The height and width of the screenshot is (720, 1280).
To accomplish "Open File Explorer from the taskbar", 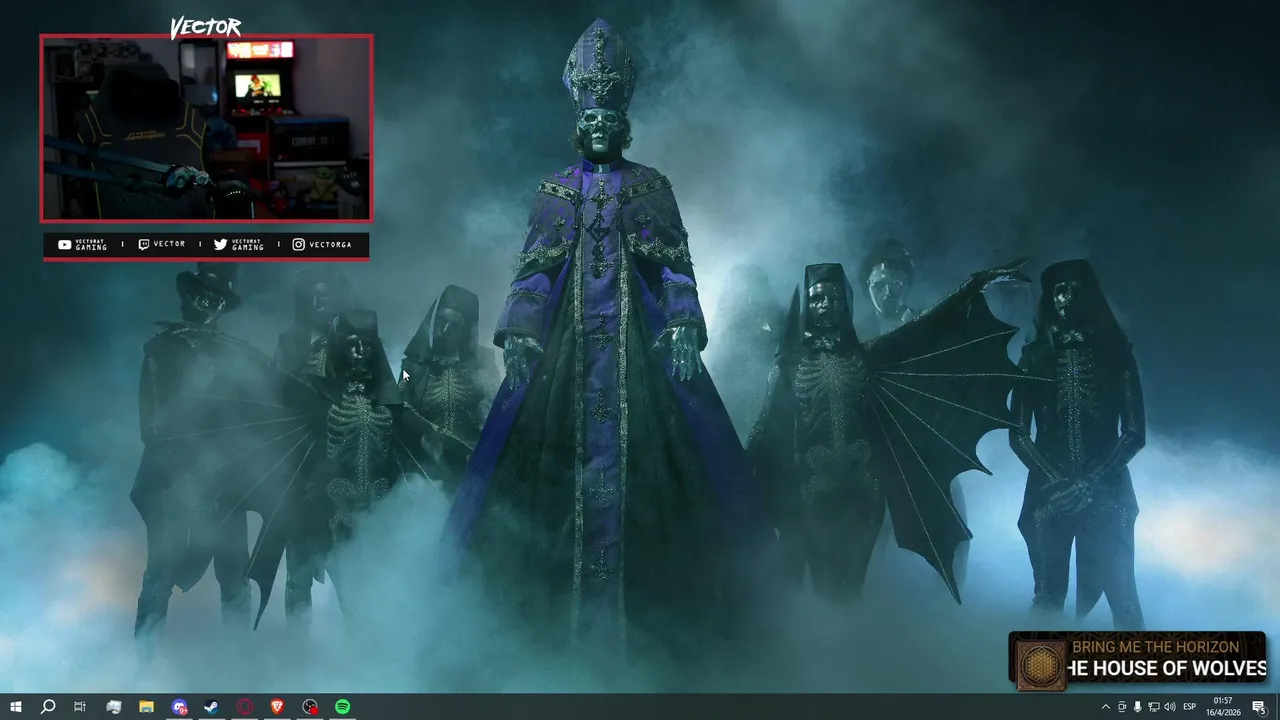I will [146, 707].
